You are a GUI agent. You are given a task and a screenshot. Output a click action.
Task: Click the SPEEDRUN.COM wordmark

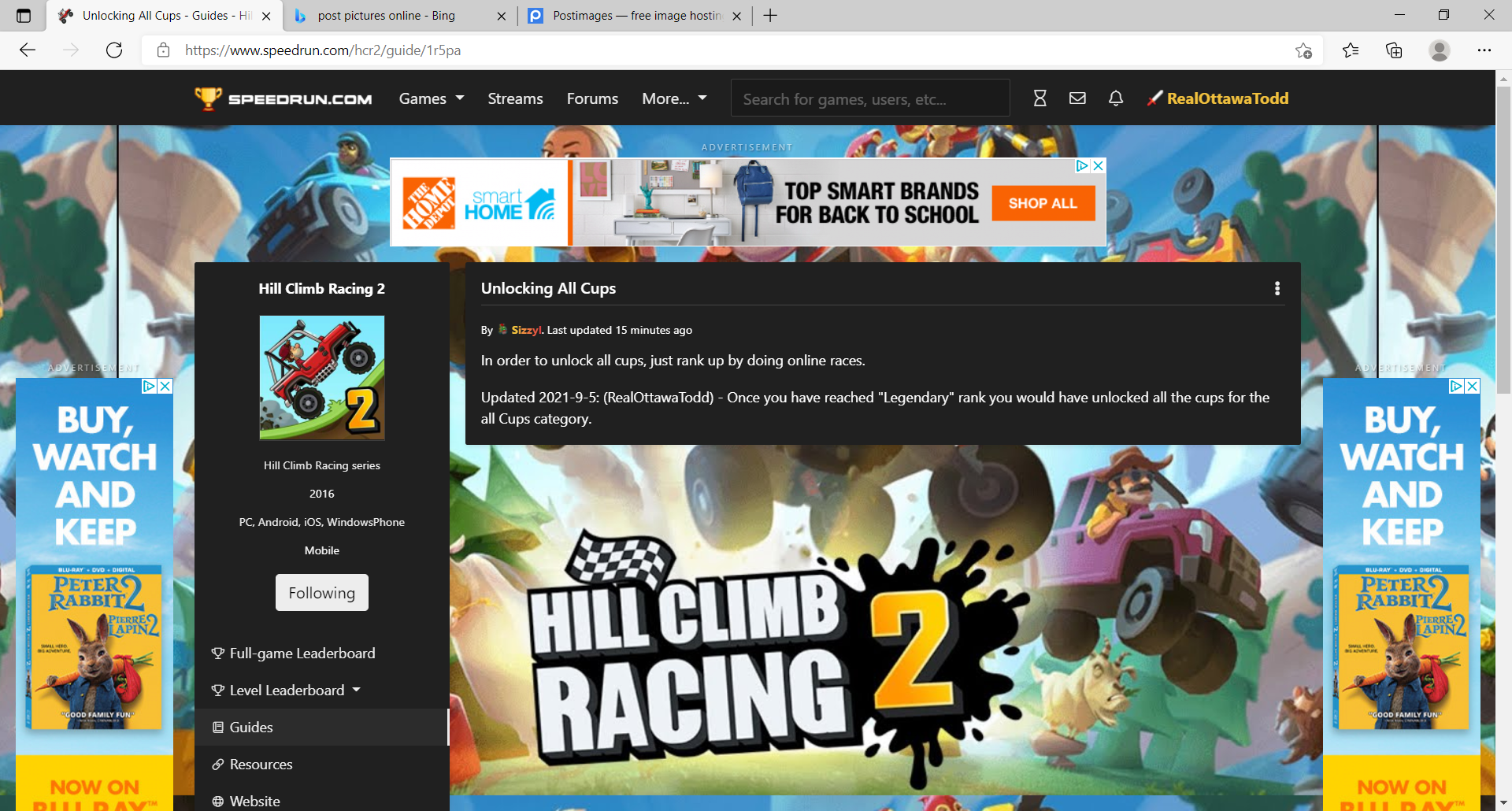click(x=300, y=98)
